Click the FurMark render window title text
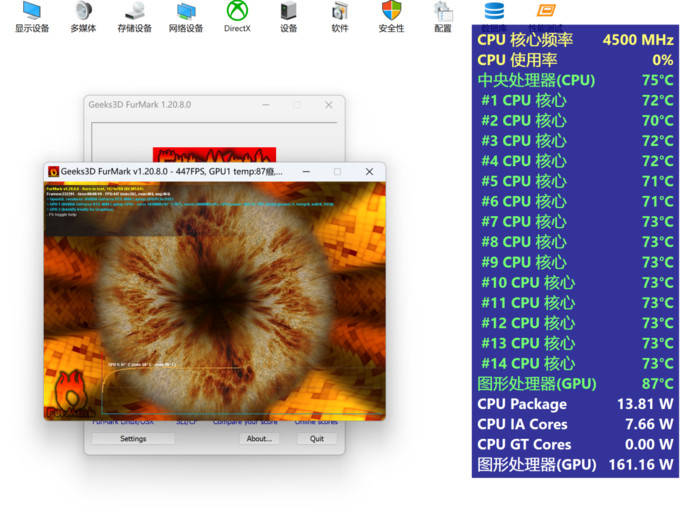 coord(171,171)
